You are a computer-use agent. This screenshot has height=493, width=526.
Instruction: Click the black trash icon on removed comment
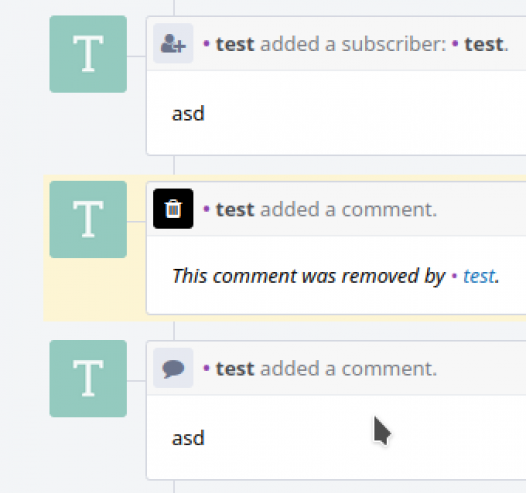[x=173, y=209]
